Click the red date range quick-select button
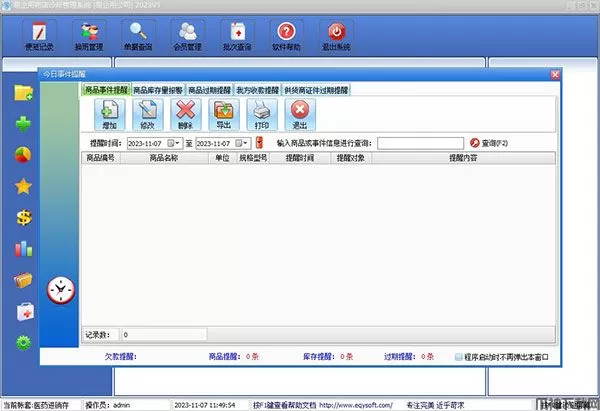 (259, 144)
